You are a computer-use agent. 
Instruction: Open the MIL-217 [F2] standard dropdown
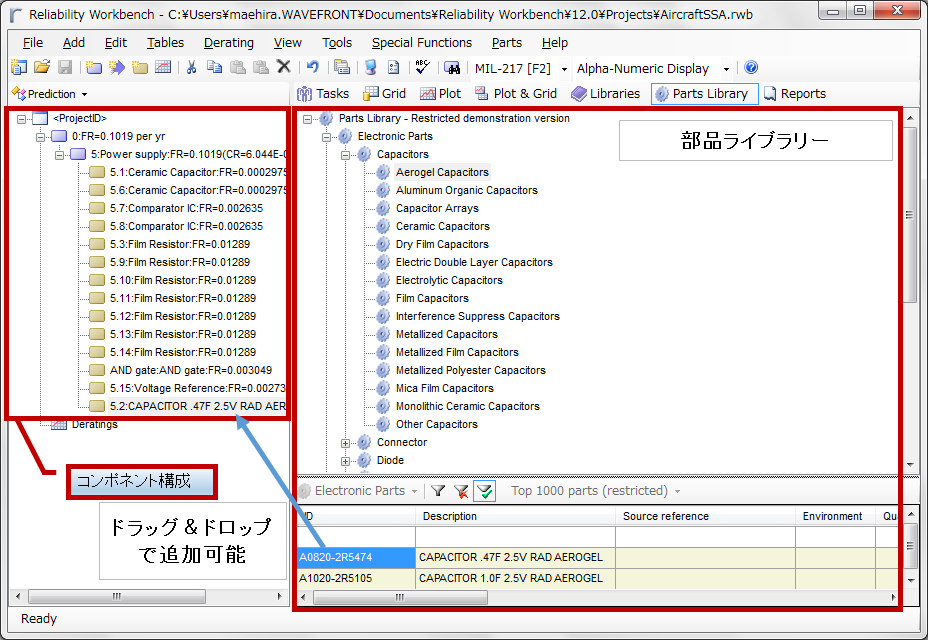tap(564, 69)
